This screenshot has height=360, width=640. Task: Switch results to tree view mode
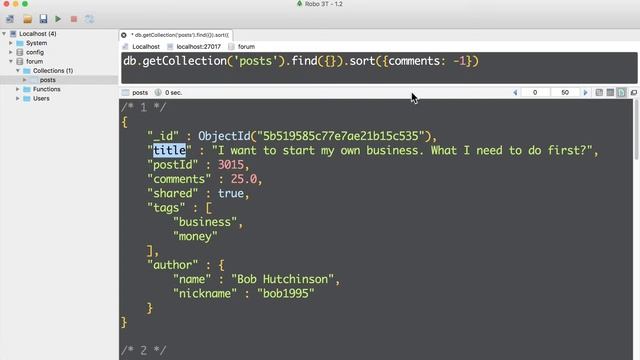pyautogui.click(x=599, y=93)
